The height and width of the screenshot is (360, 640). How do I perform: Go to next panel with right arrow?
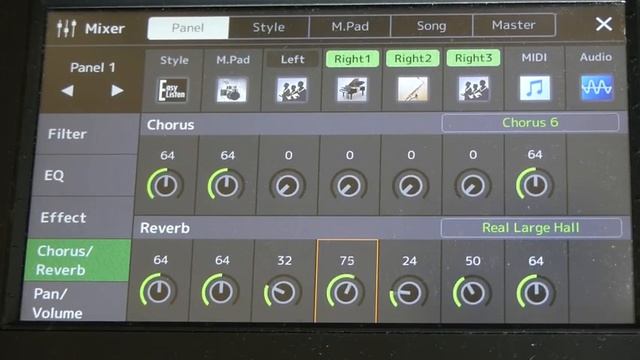coord(117,90)
